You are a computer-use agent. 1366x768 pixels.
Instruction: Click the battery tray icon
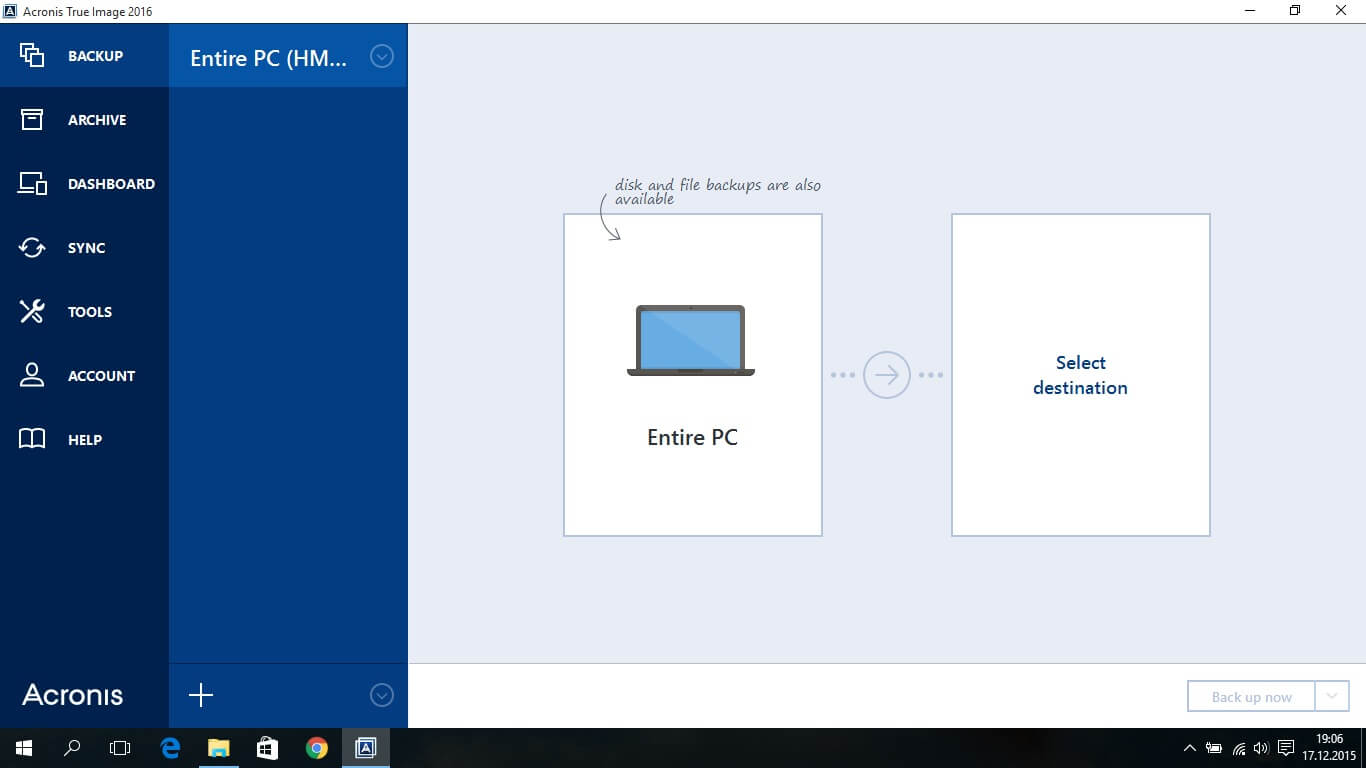(x=1214, y=748)
